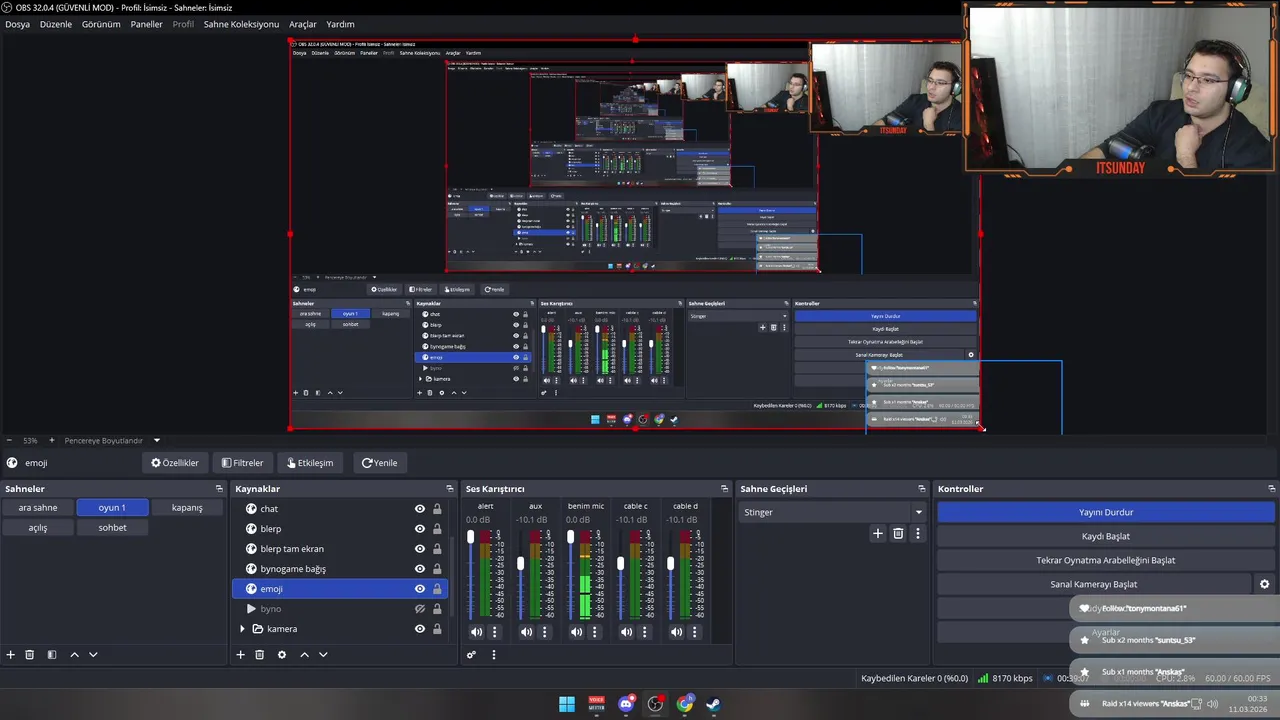
Task: Open options menu for benim mic channel
Action: point(594,632)
